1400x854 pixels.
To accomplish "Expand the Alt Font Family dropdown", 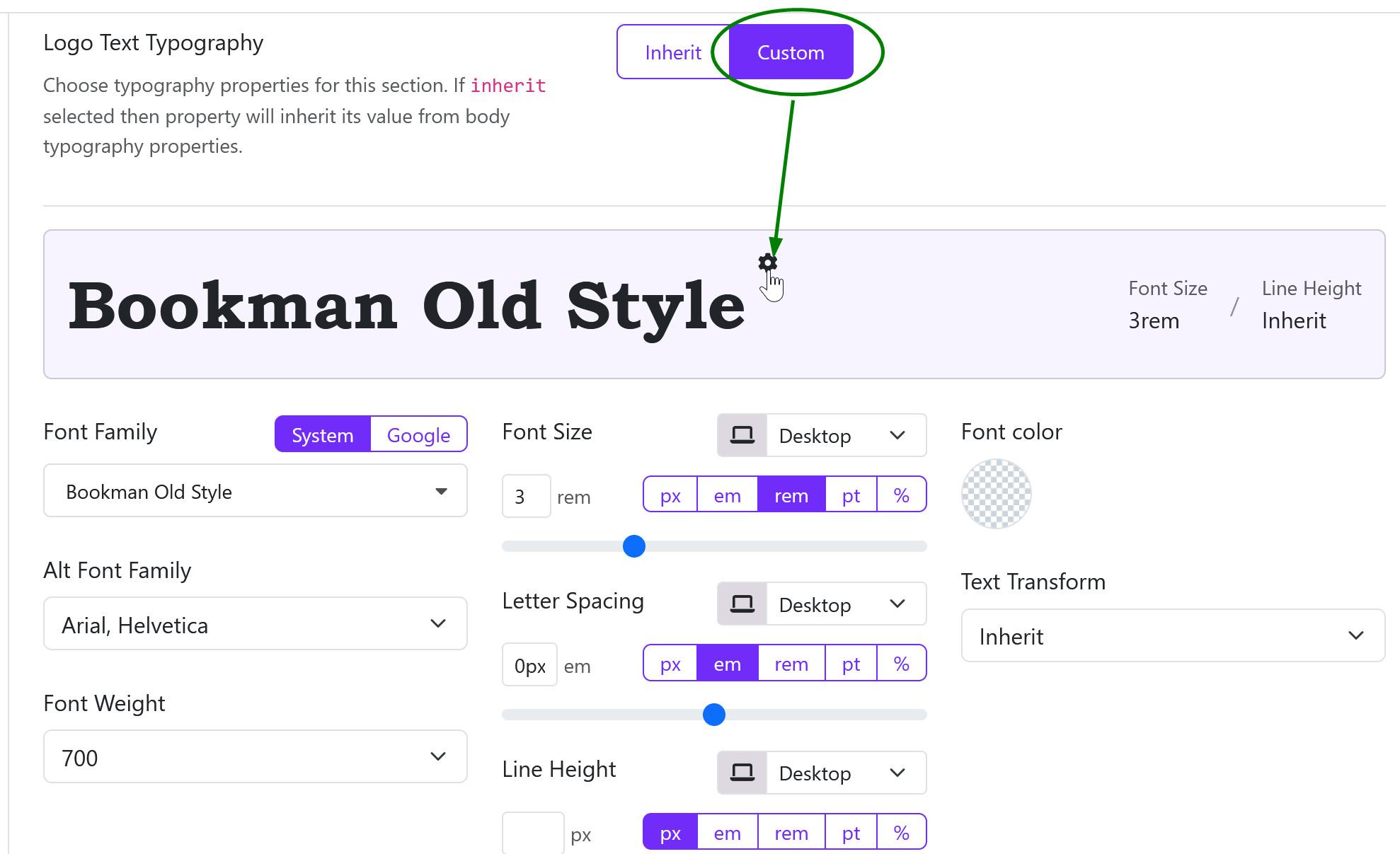I will 255,623.
